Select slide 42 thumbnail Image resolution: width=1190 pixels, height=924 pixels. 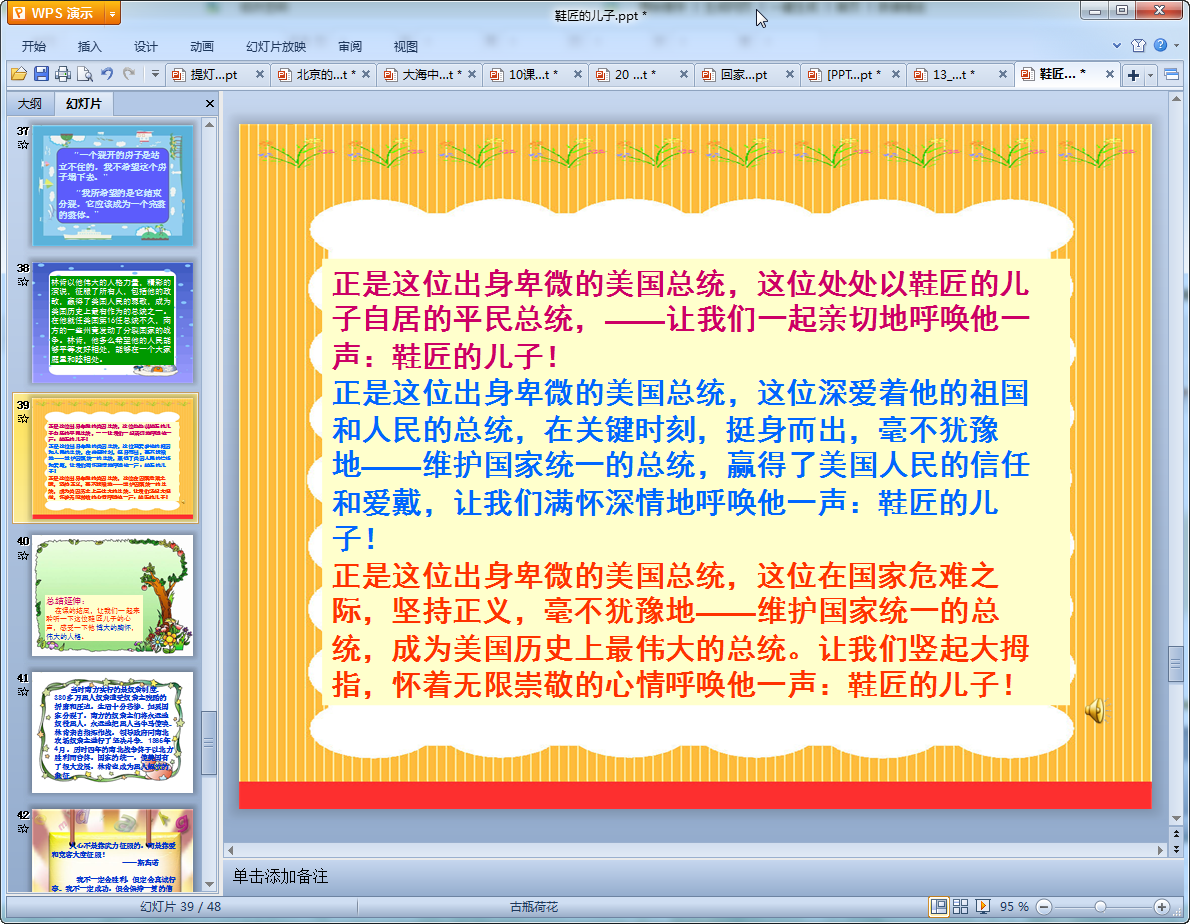point(112,850)
